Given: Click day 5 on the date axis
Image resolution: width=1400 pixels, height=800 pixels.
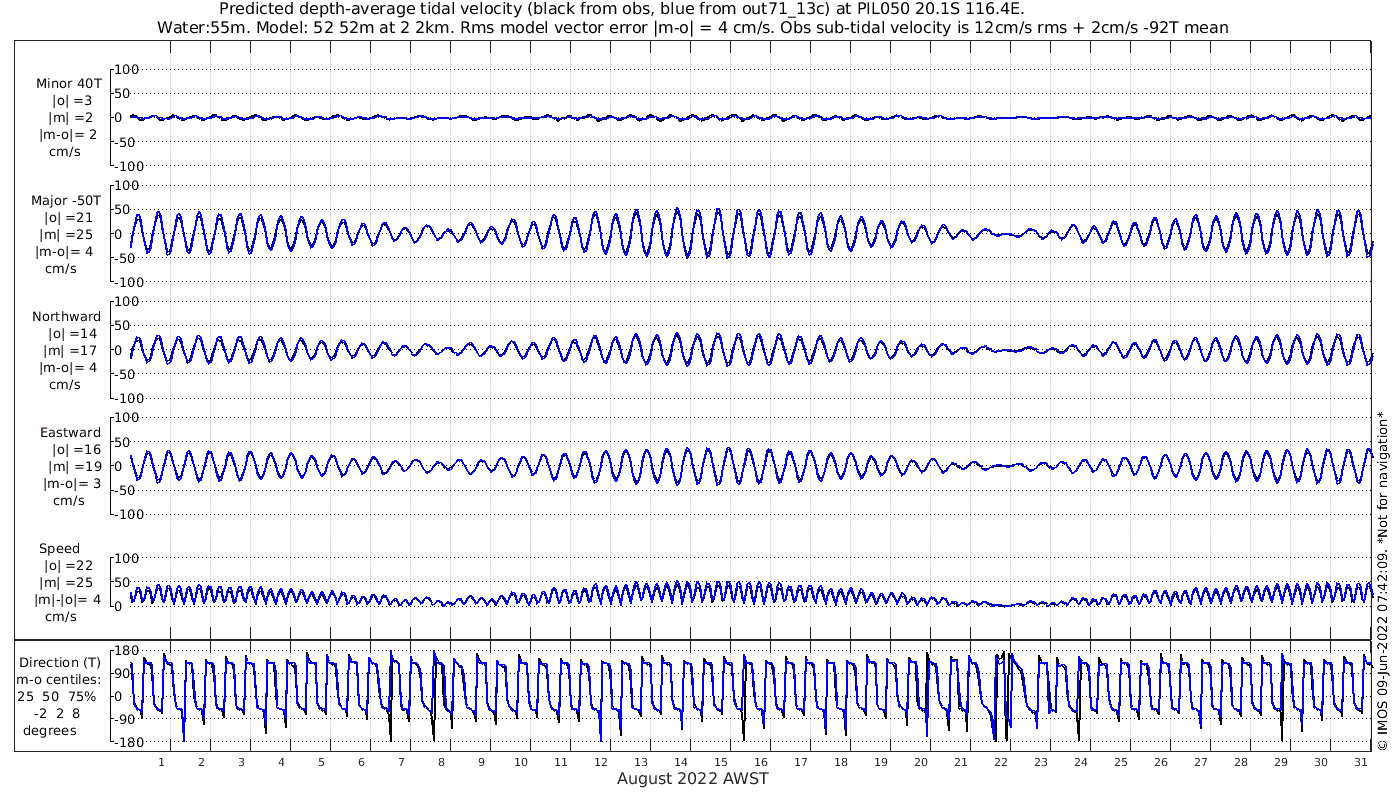Looking at the screenshot, I should coord(321,761).
